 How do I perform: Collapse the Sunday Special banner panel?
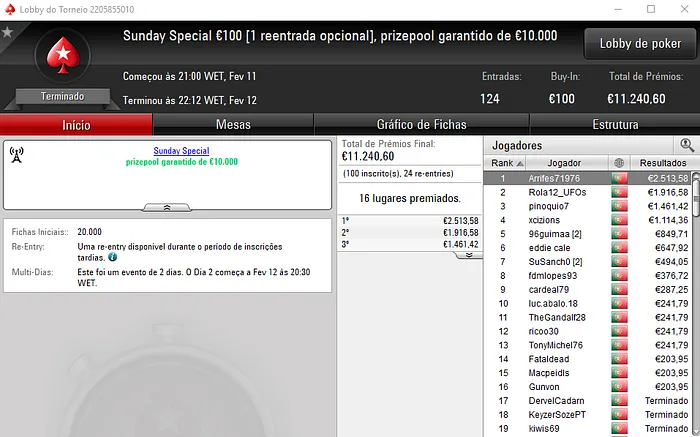167,208
